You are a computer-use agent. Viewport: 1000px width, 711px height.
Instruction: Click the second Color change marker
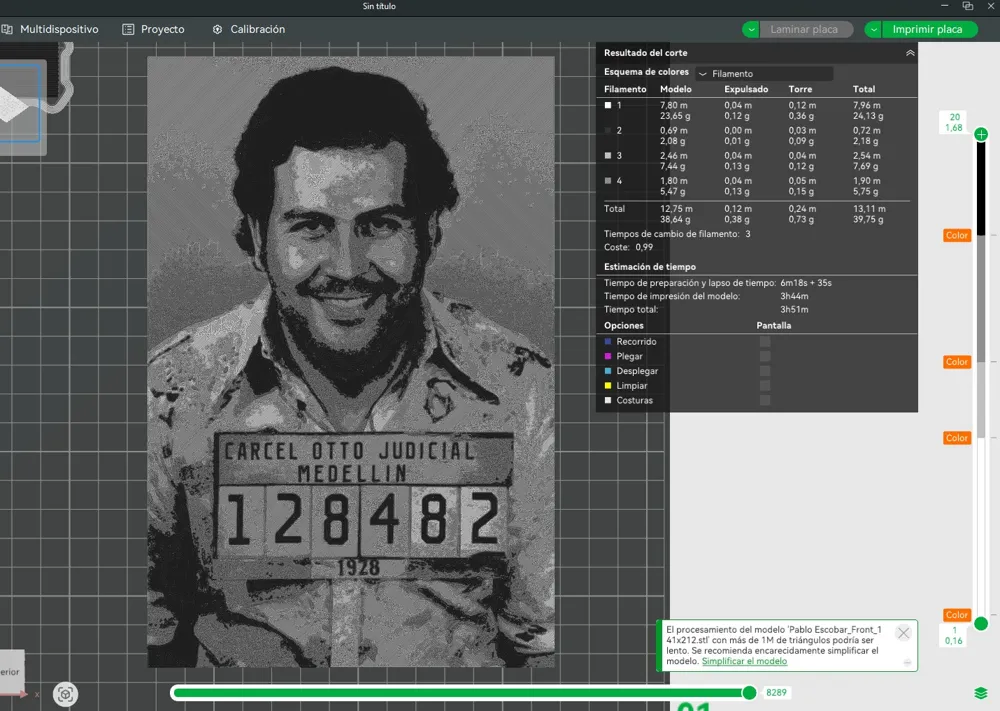957,362
